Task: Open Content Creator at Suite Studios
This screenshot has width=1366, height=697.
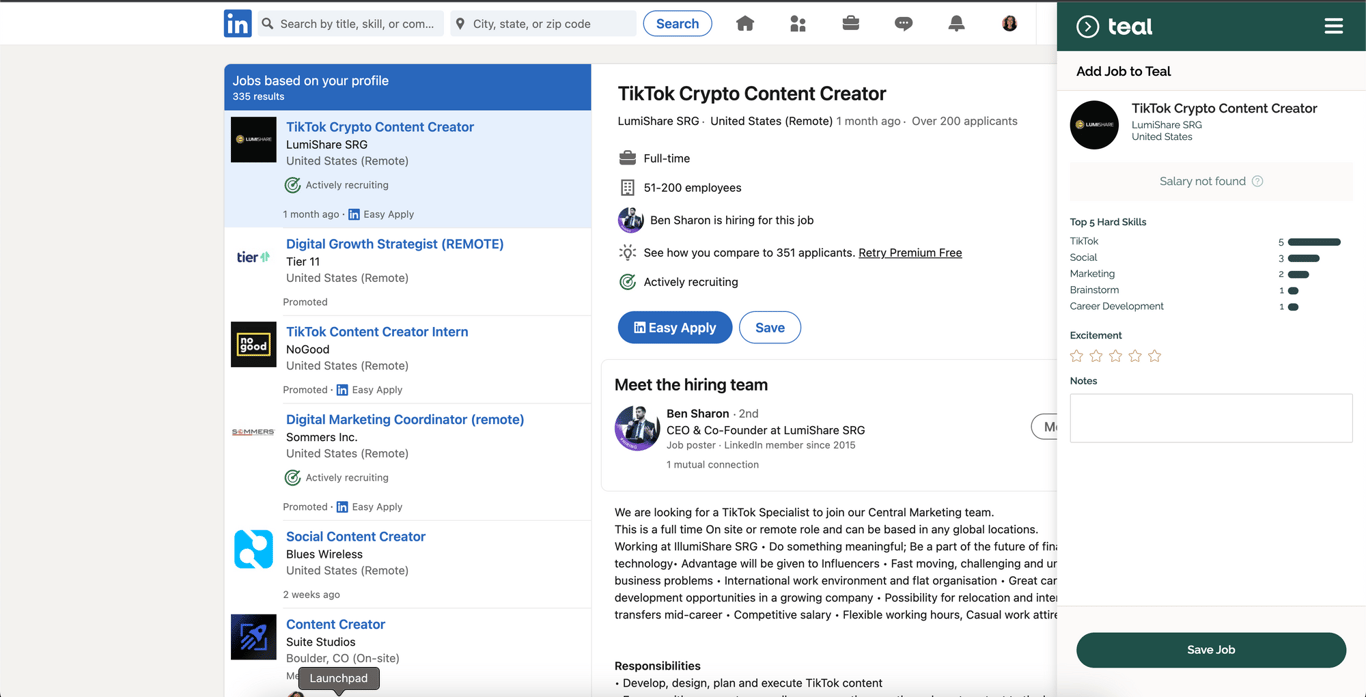Action: point(336,625)
